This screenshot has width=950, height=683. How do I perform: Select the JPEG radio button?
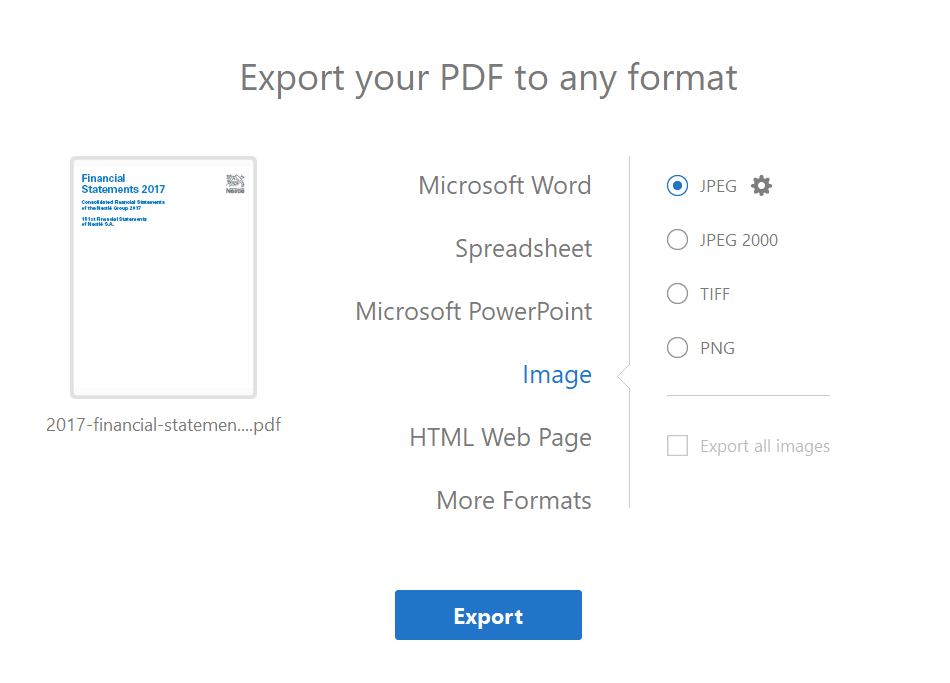coord(677,186)
